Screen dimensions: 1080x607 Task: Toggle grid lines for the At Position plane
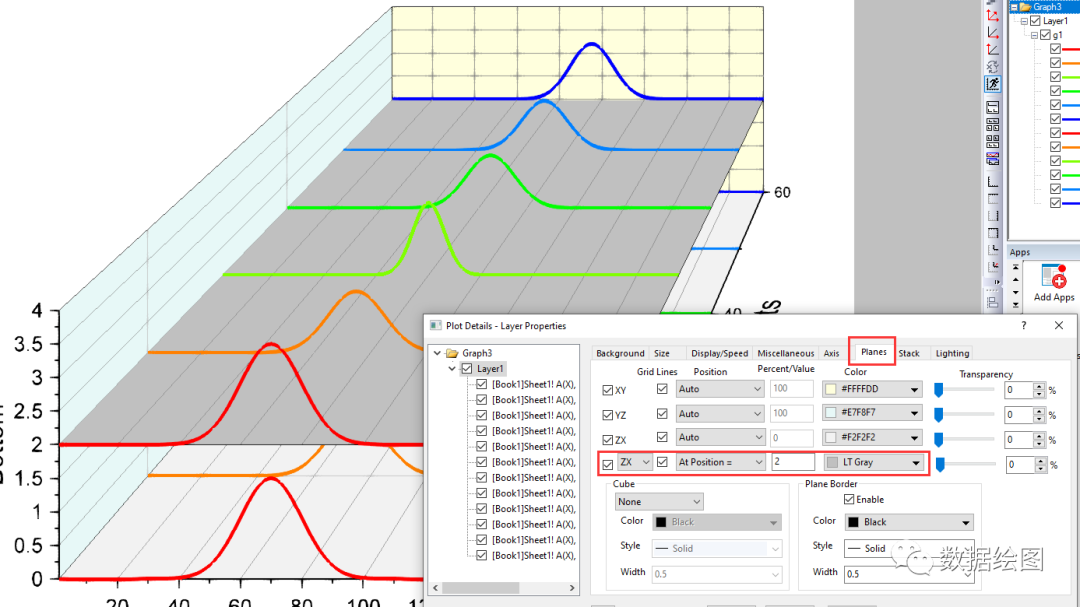tap(662, 462)
